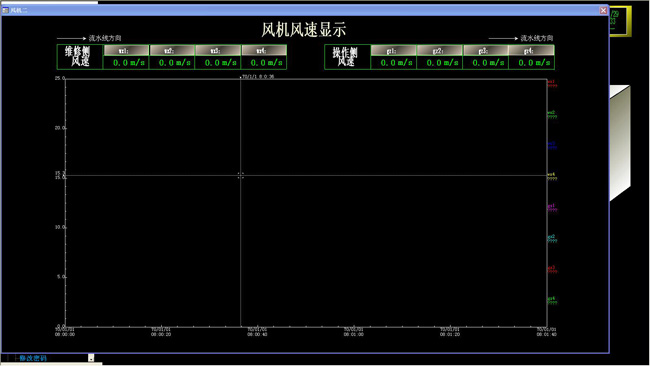
Task: Click the wx1 header button
Action: (x=126, y=51)
